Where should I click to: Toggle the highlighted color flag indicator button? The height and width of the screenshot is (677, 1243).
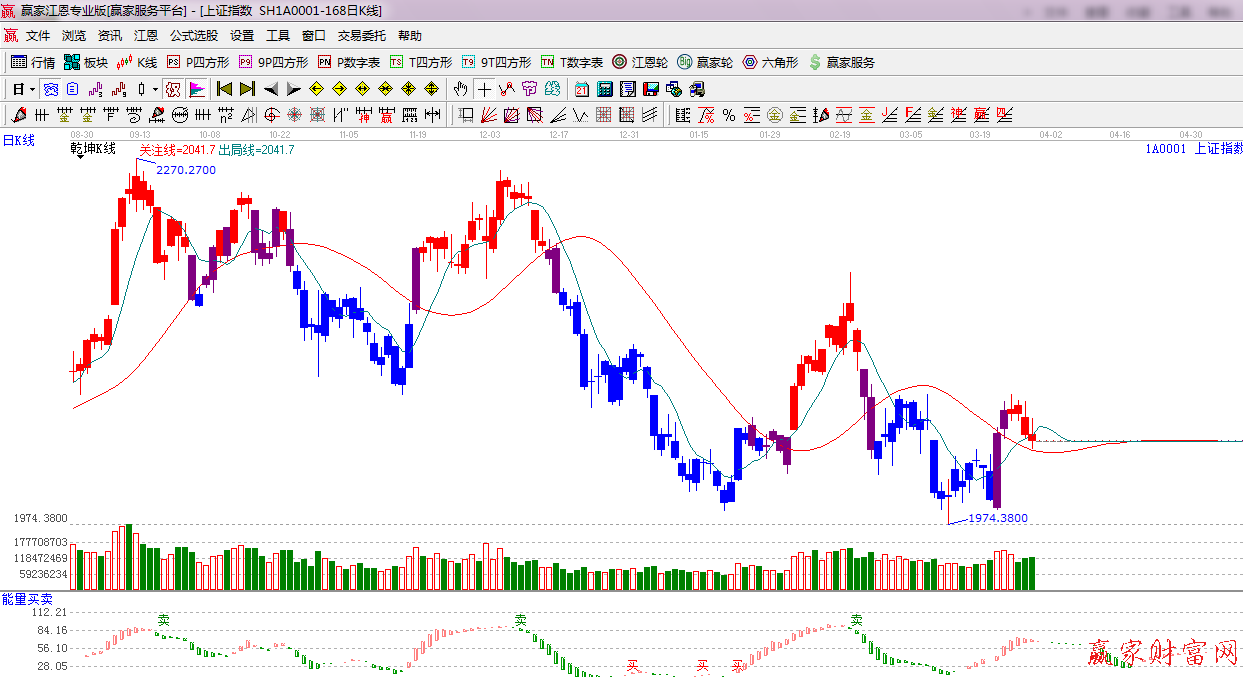197,89
